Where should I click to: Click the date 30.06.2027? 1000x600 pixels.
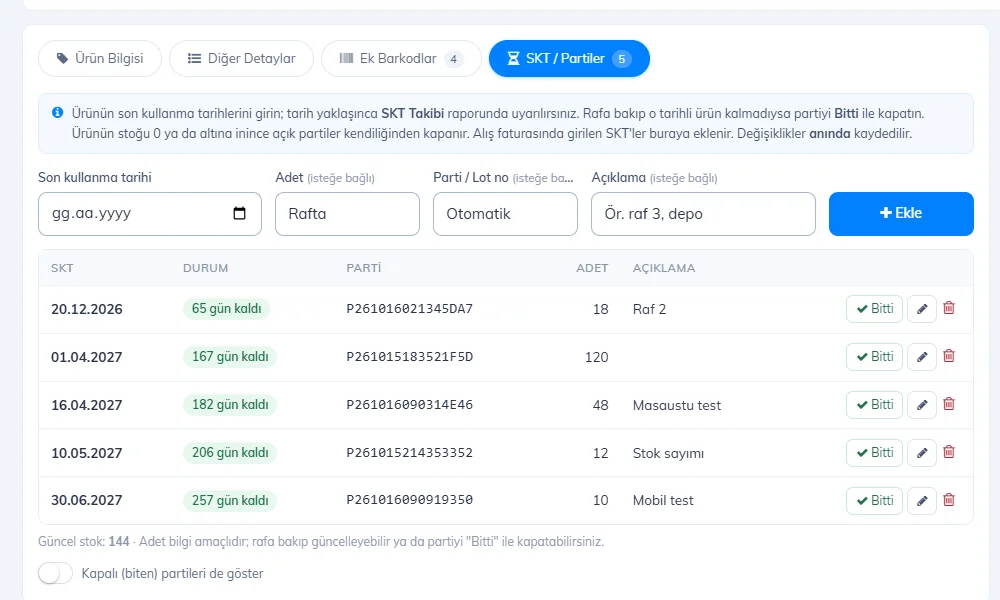pyautogui.click(x=87, y=501)
